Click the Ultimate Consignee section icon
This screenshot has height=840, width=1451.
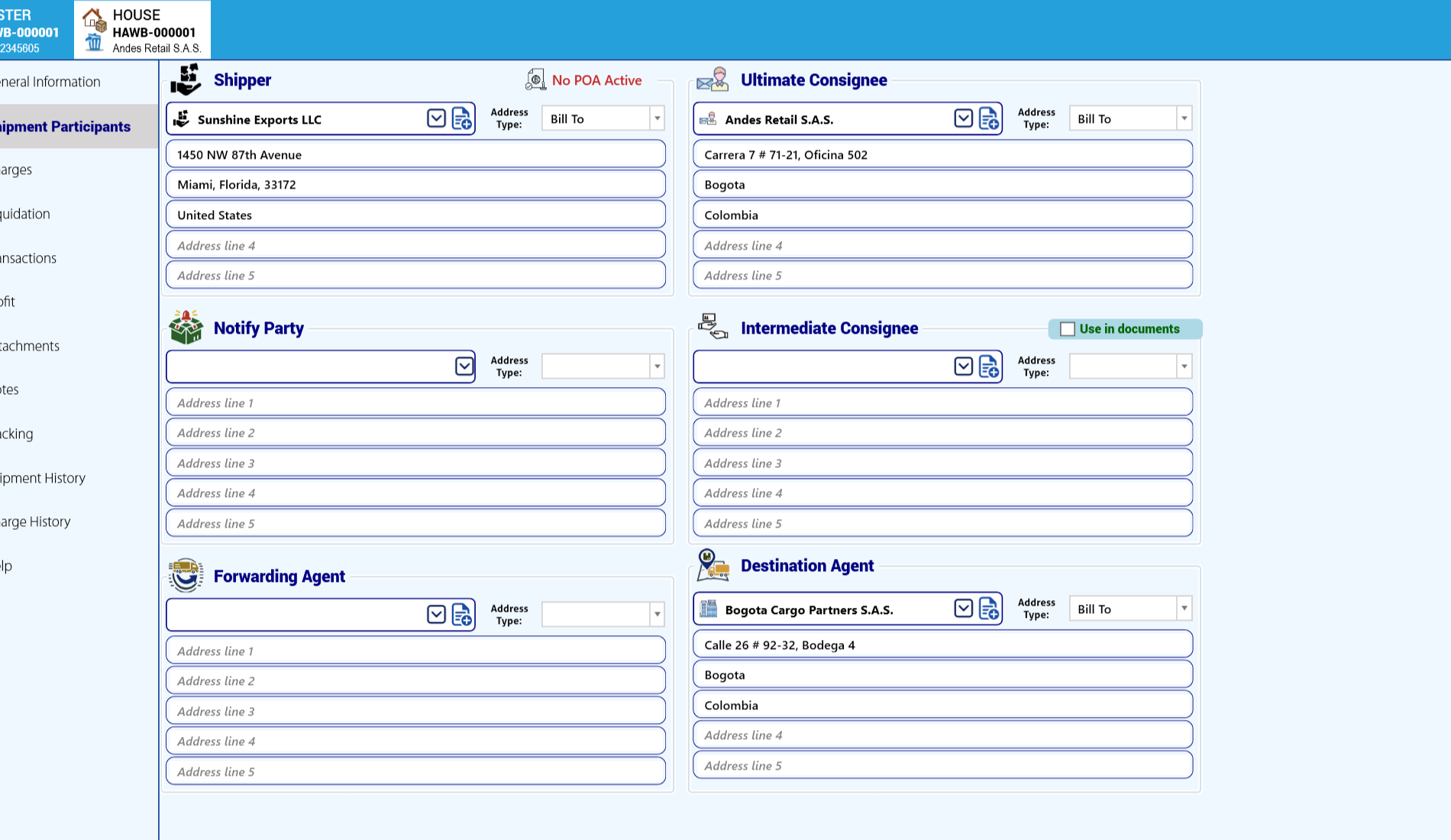(x=713, y=79)
